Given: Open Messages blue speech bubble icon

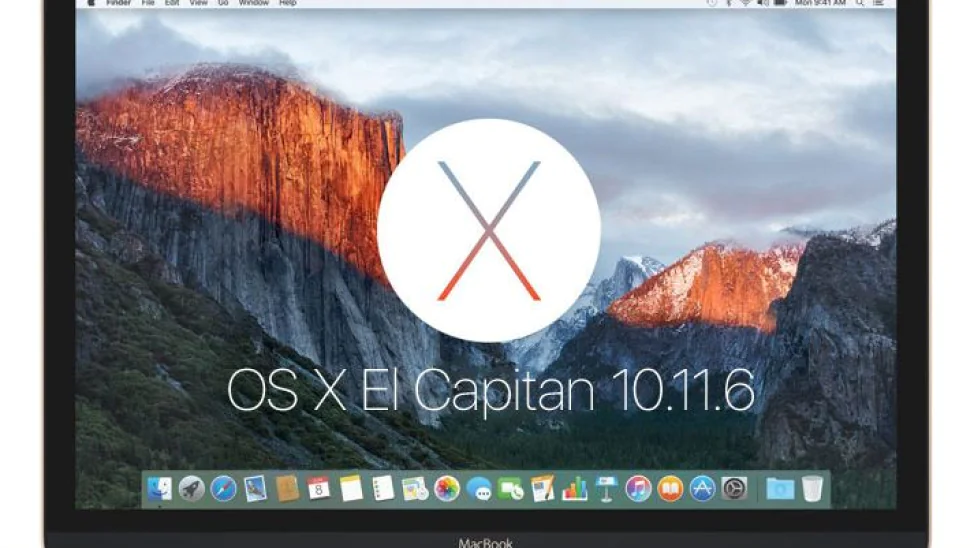Looking at the screenshot, I should (479, 489).
